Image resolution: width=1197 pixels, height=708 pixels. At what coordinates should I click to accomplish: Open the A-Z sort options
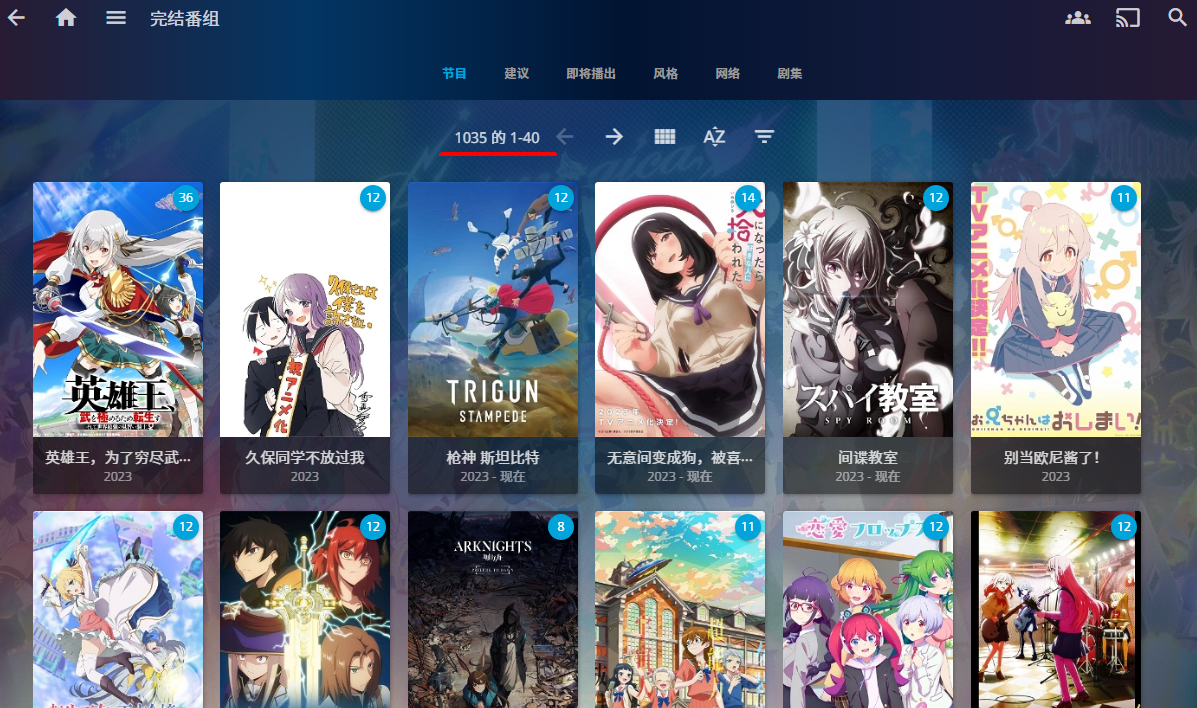(x=714, y=137)
